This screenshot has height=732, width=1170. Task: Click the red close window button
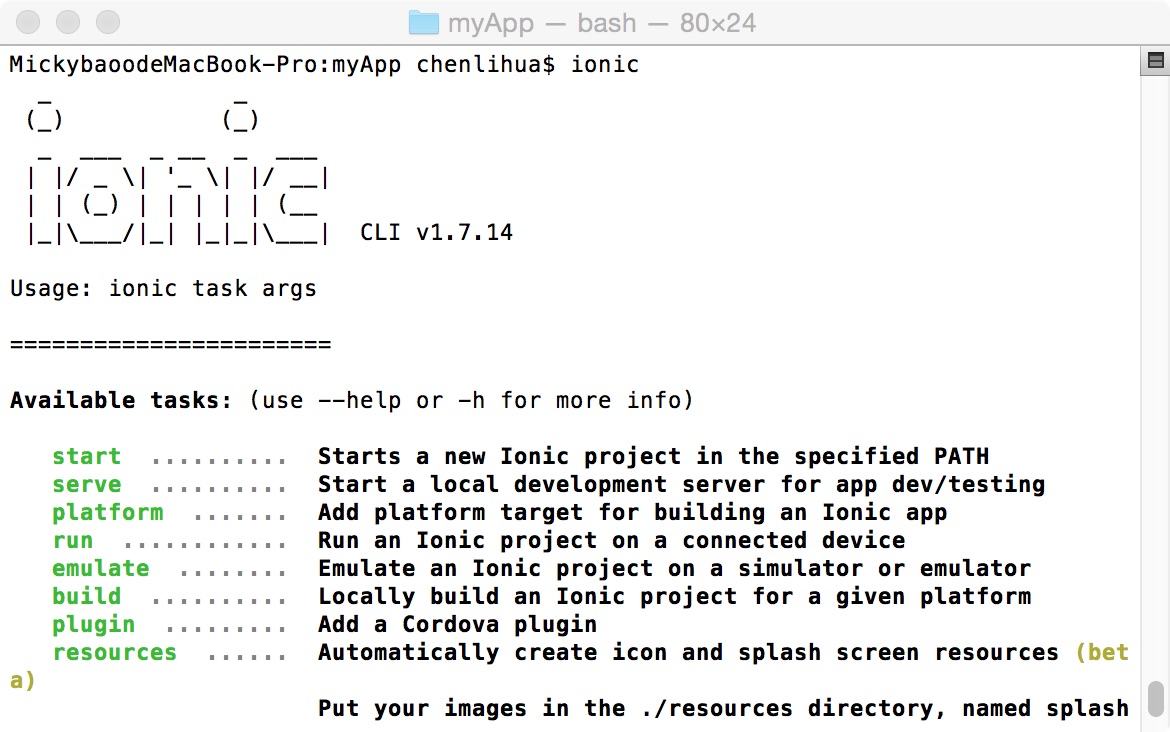(28, 22)
